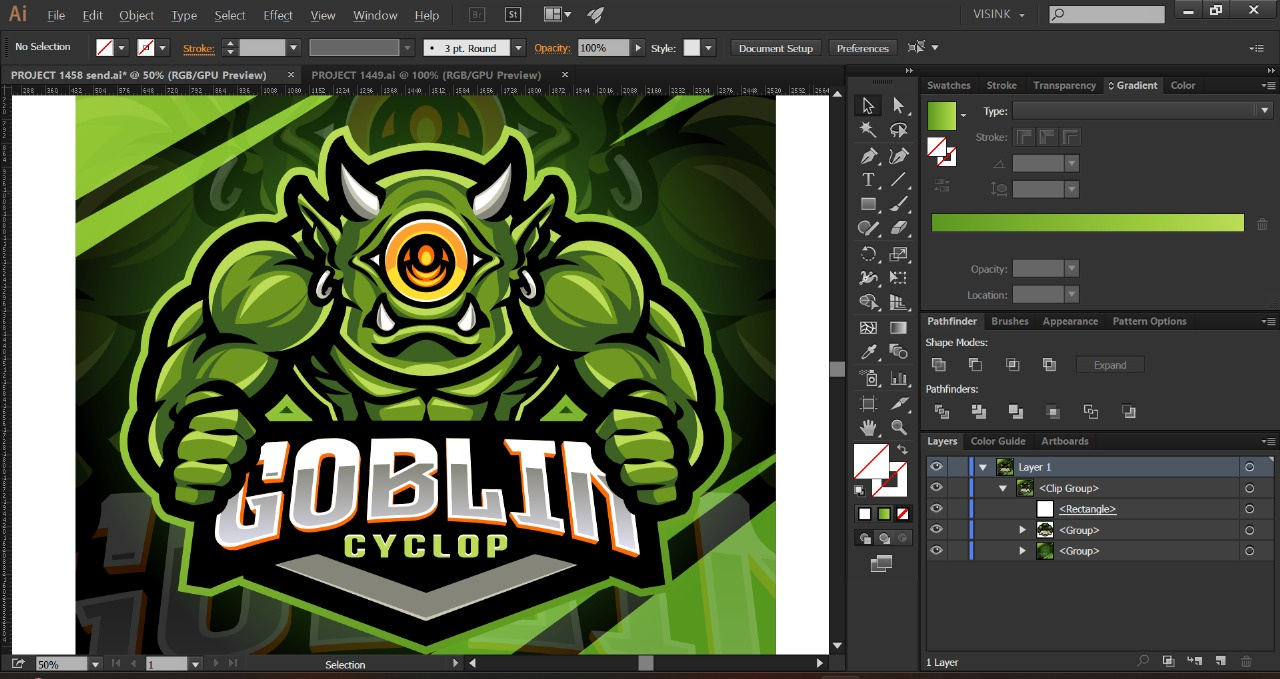Hide Layer 1 using its eye icon
Image resolution: width=1280 pixels, height=679 pixels.
[936, 467]
